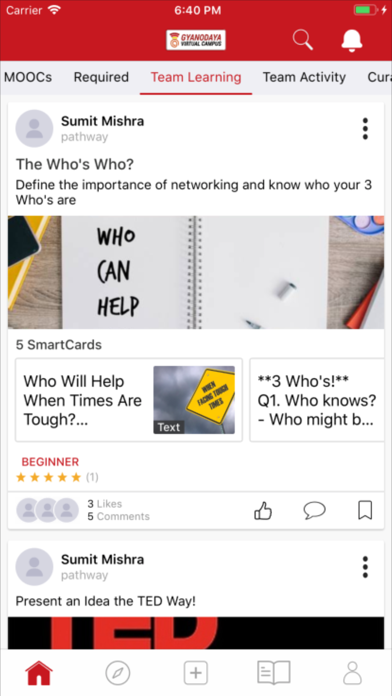The image size is (392, 696).
Task: Select the Team Activity tab
Action: tap(304, 77)
